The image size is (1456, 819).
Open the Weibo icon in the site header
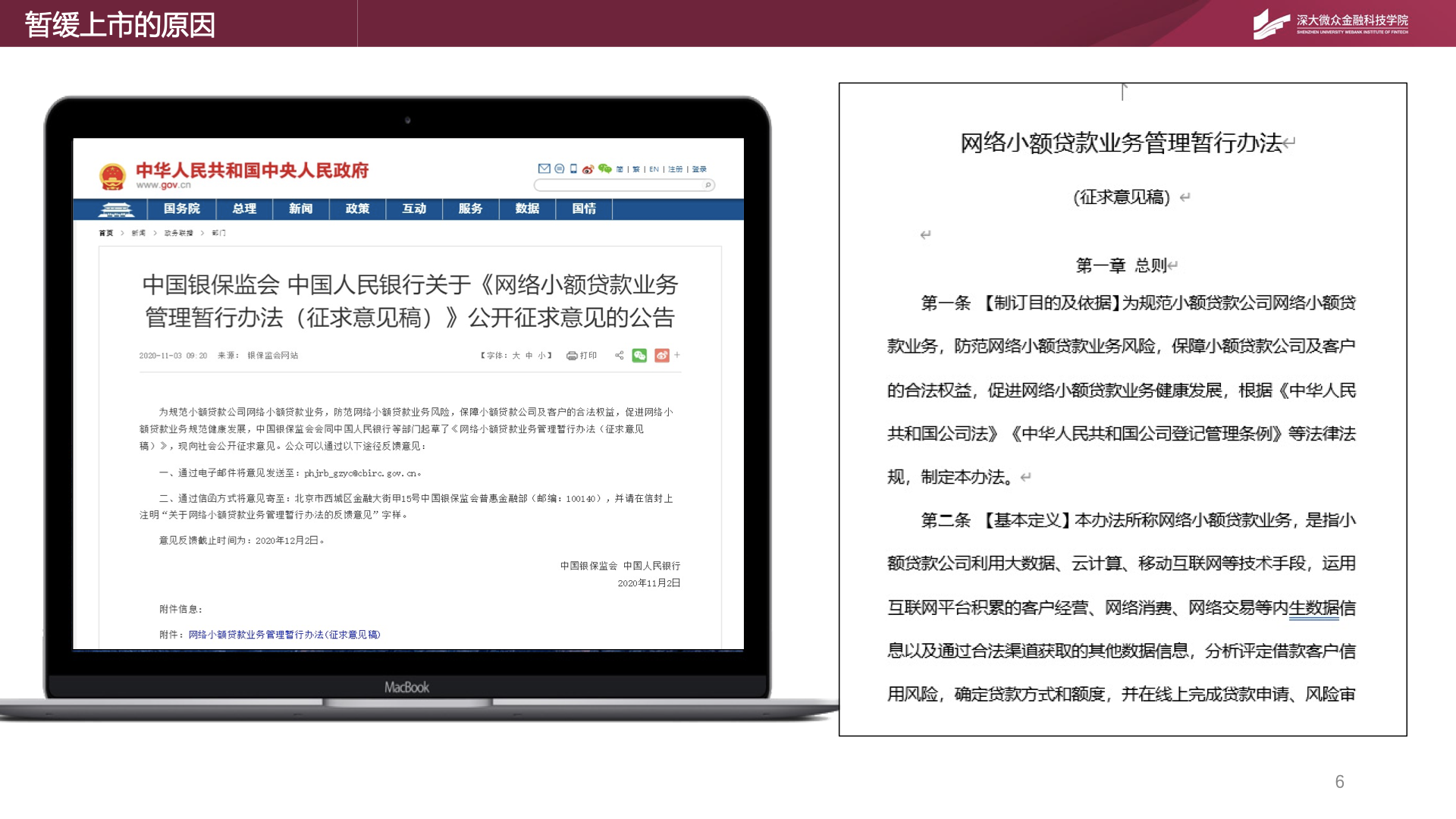[x=588, y=169]
